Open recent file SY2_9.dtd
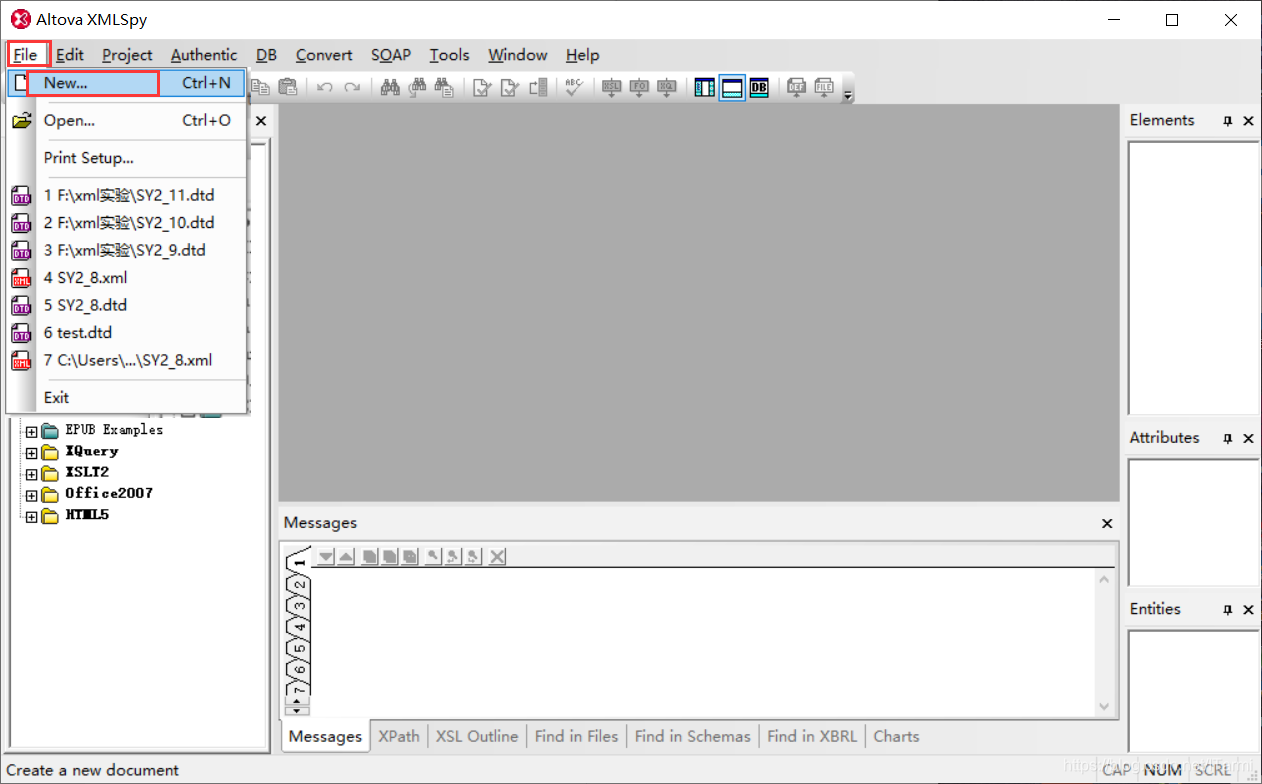1262x784 pixels. point(126,250)
